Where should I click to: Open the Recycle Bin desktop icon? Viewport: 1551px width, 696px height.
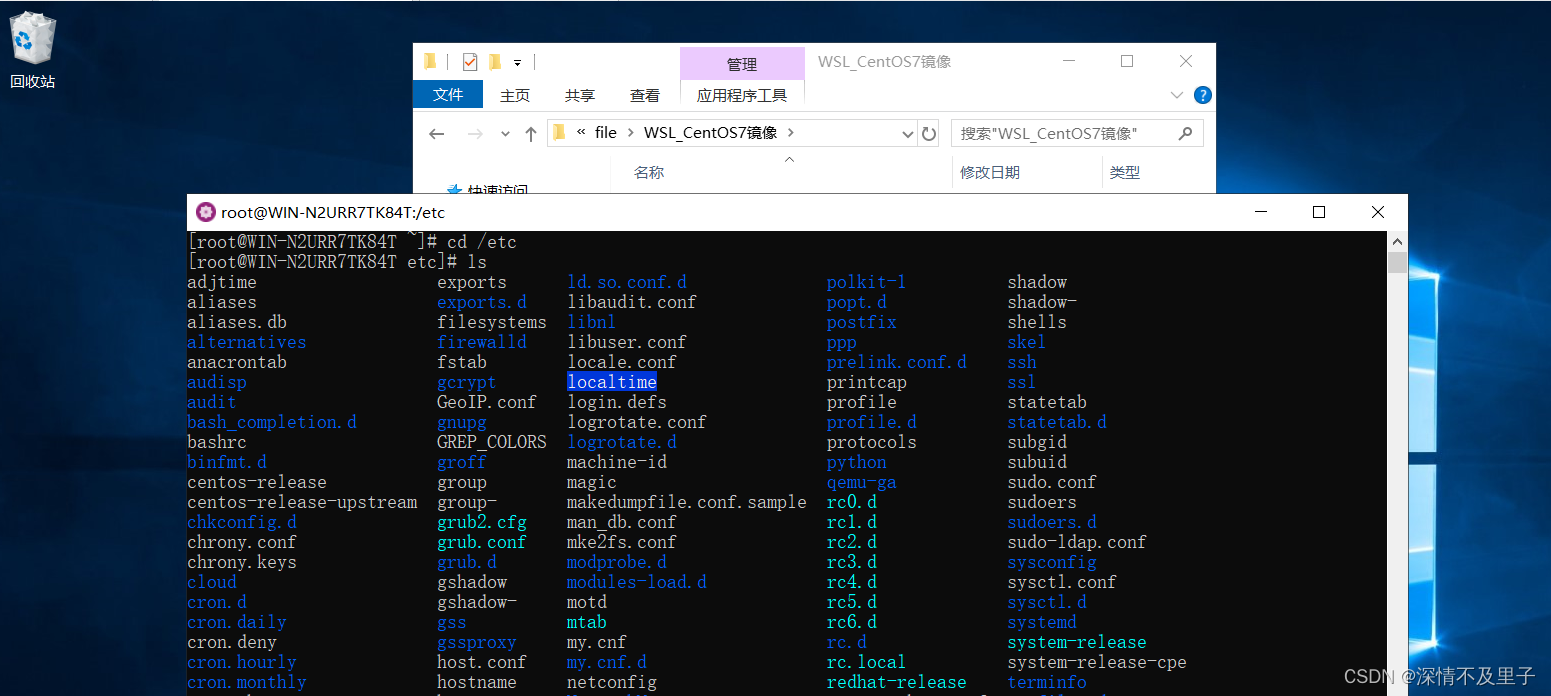(x=33, y=49)
